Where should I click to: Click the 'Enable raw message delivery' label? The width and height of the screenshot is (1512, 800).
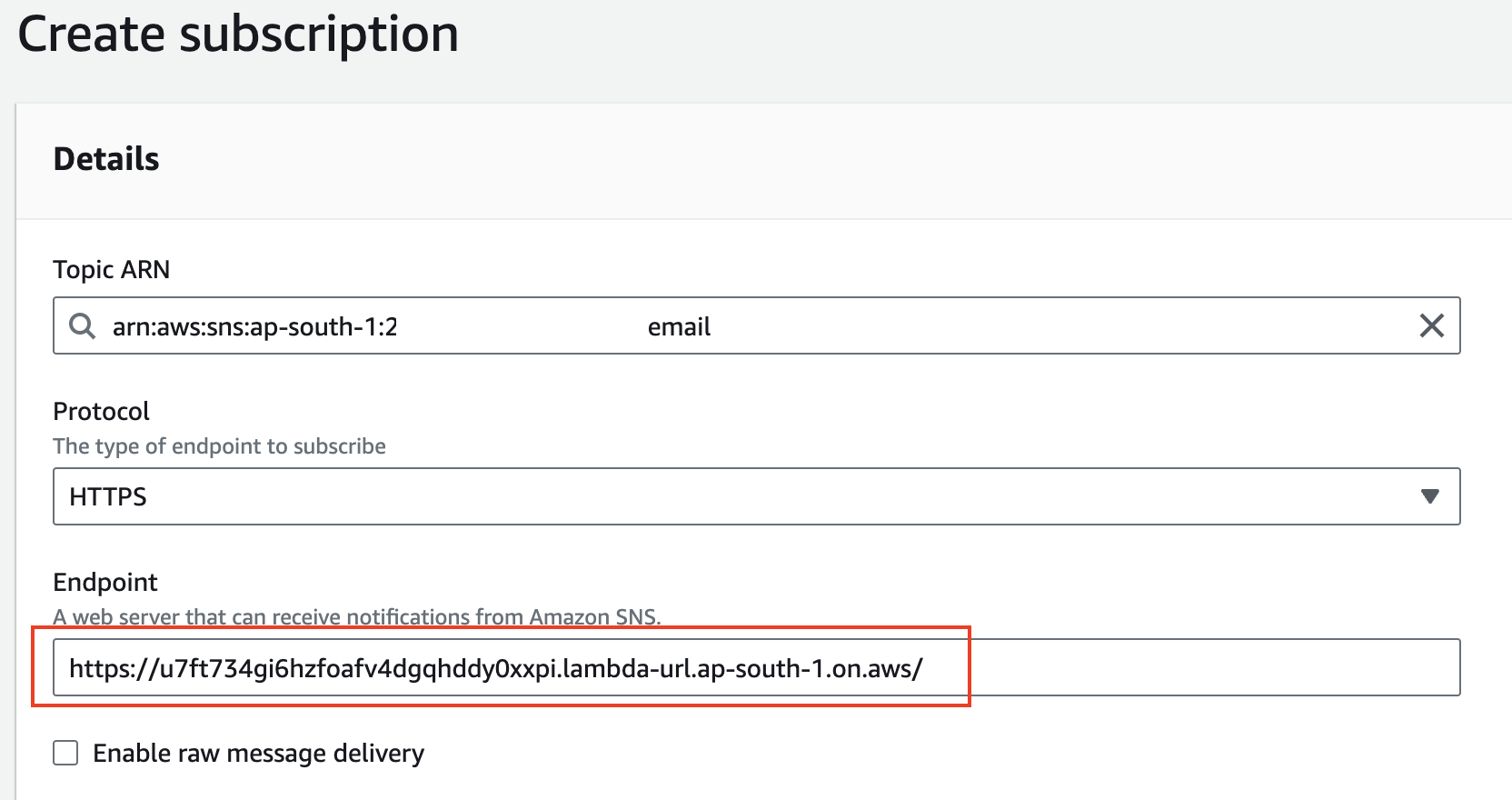(258, 754)
